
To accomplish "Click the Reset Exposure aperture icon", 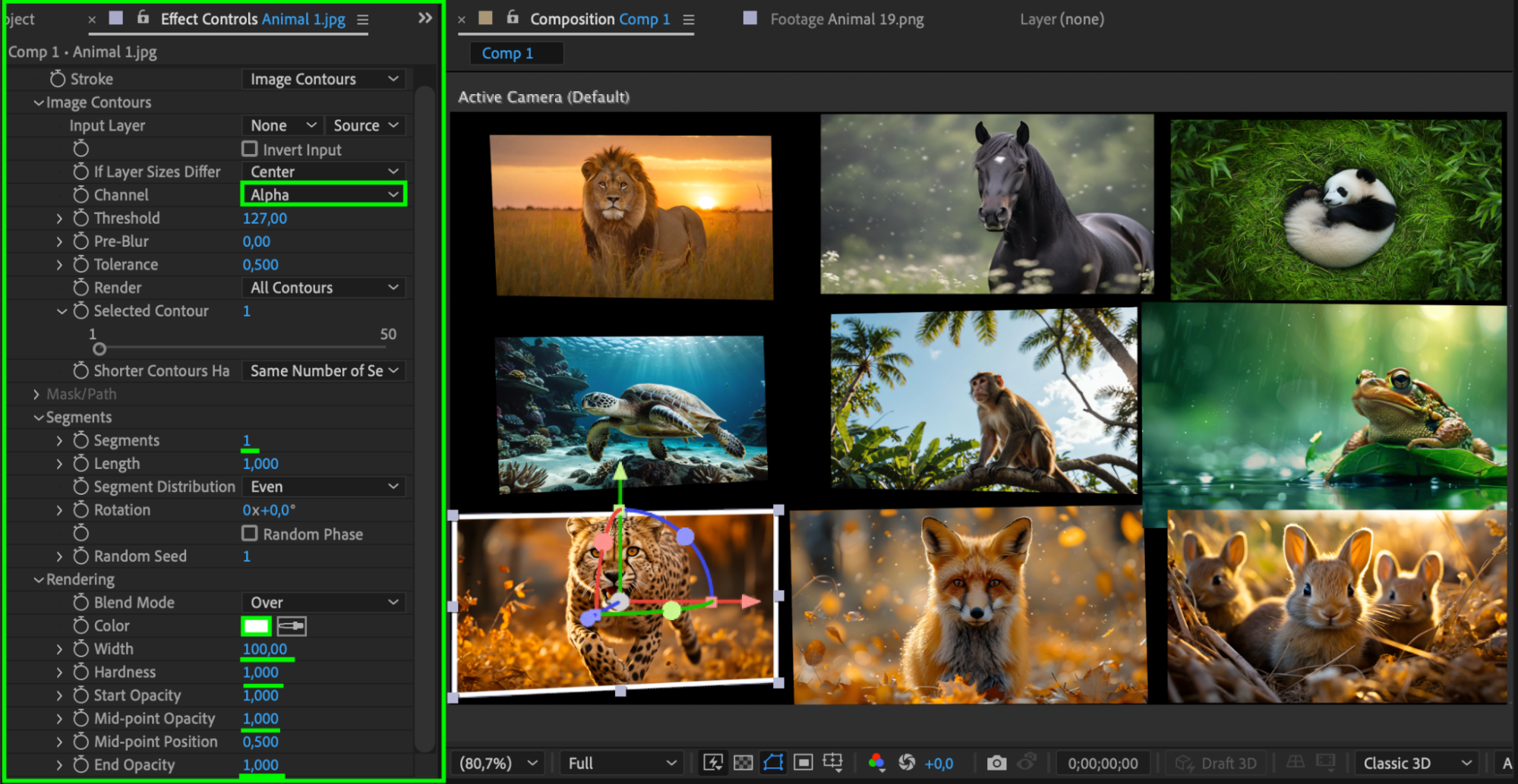I will coord(907,763).
